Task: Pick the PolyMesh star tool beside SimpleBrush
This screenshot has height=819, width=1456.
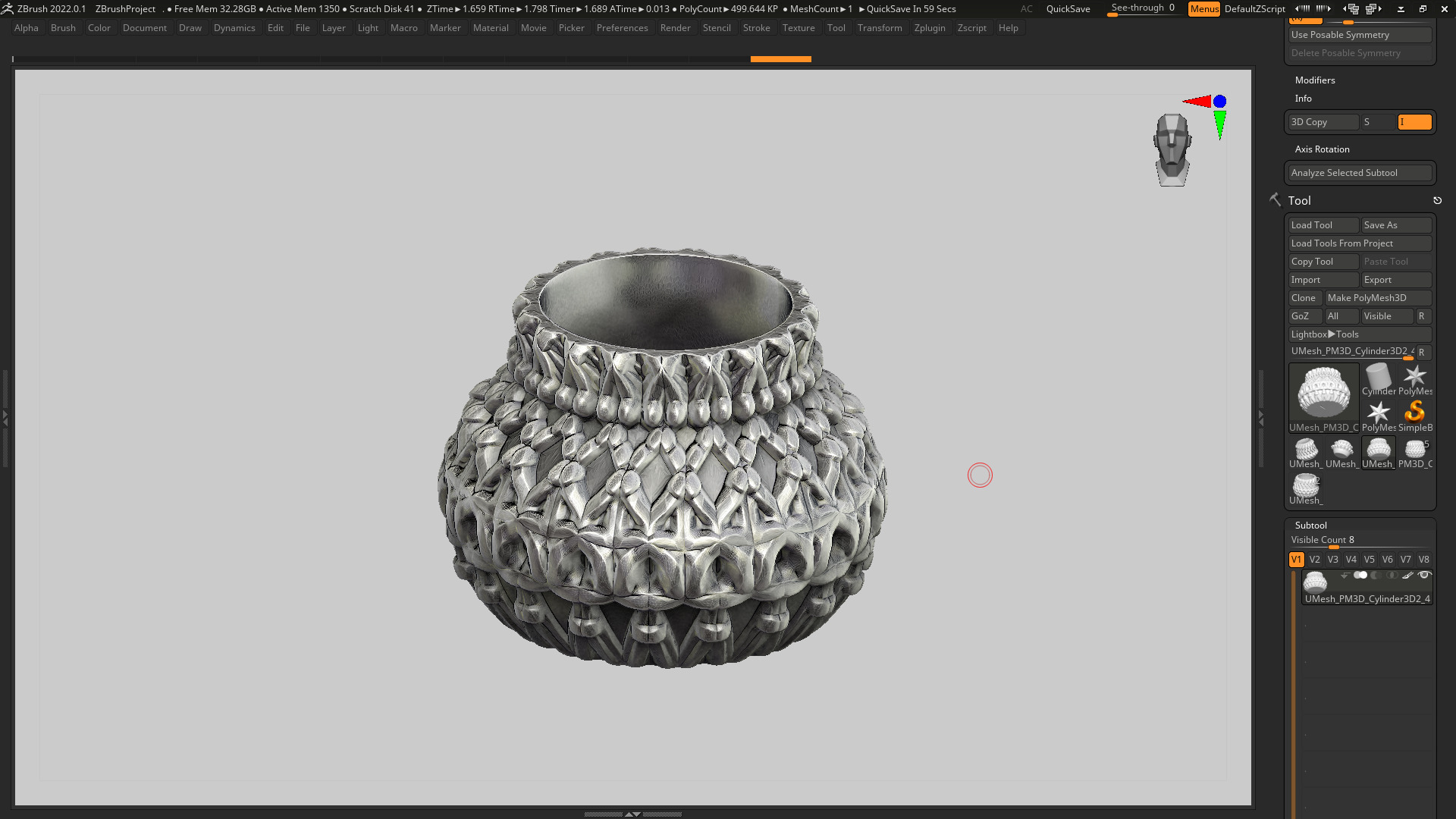Action: tap(1379, 416)
